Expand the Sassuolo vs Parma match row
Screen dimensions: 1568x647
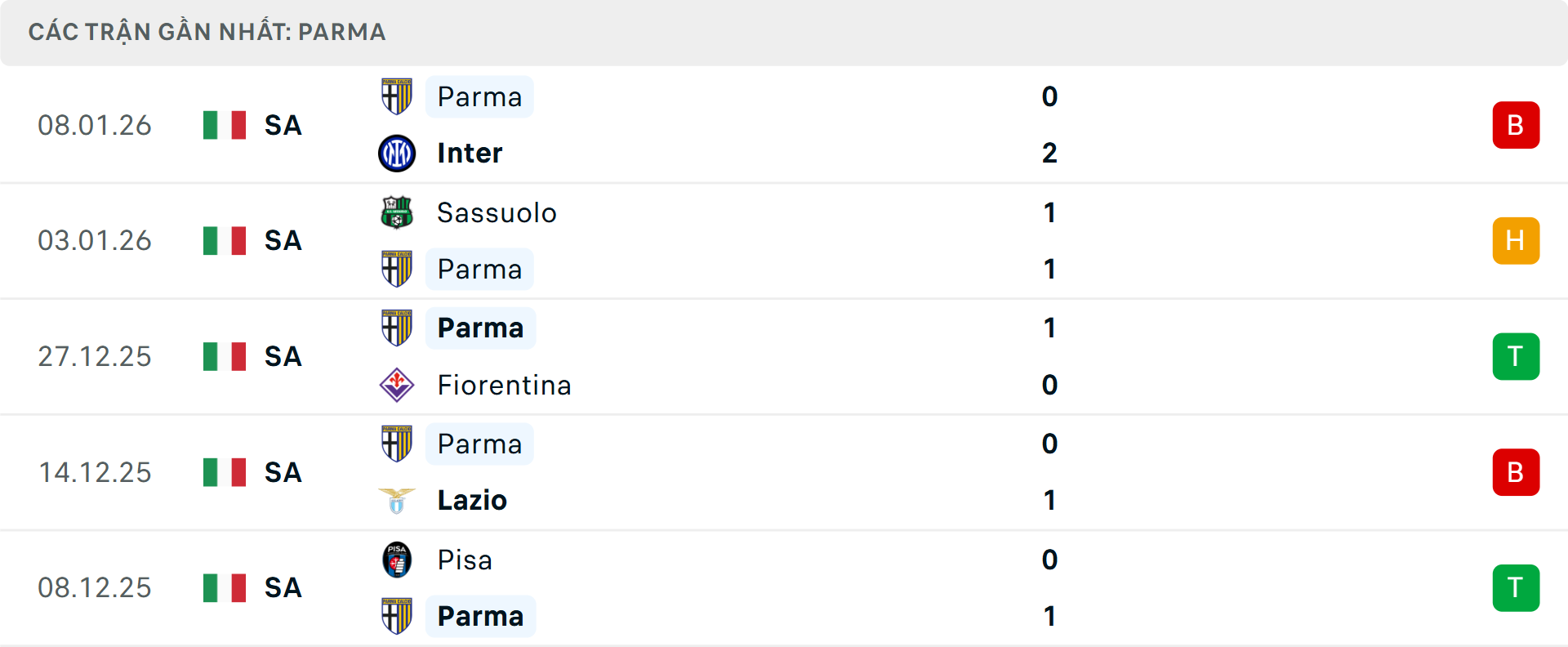(x=784, y=240)
